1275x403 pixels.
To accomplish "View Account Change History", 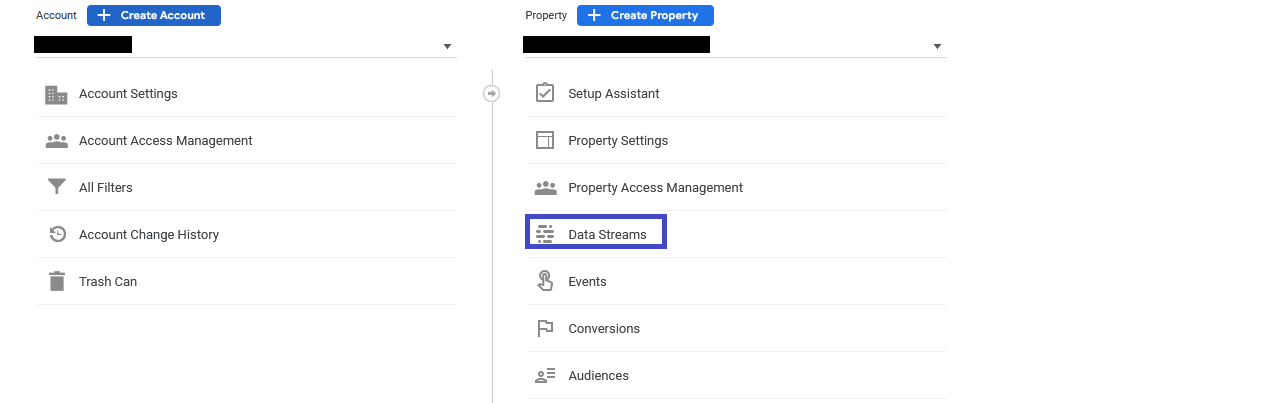I will (x=247, y=235).
